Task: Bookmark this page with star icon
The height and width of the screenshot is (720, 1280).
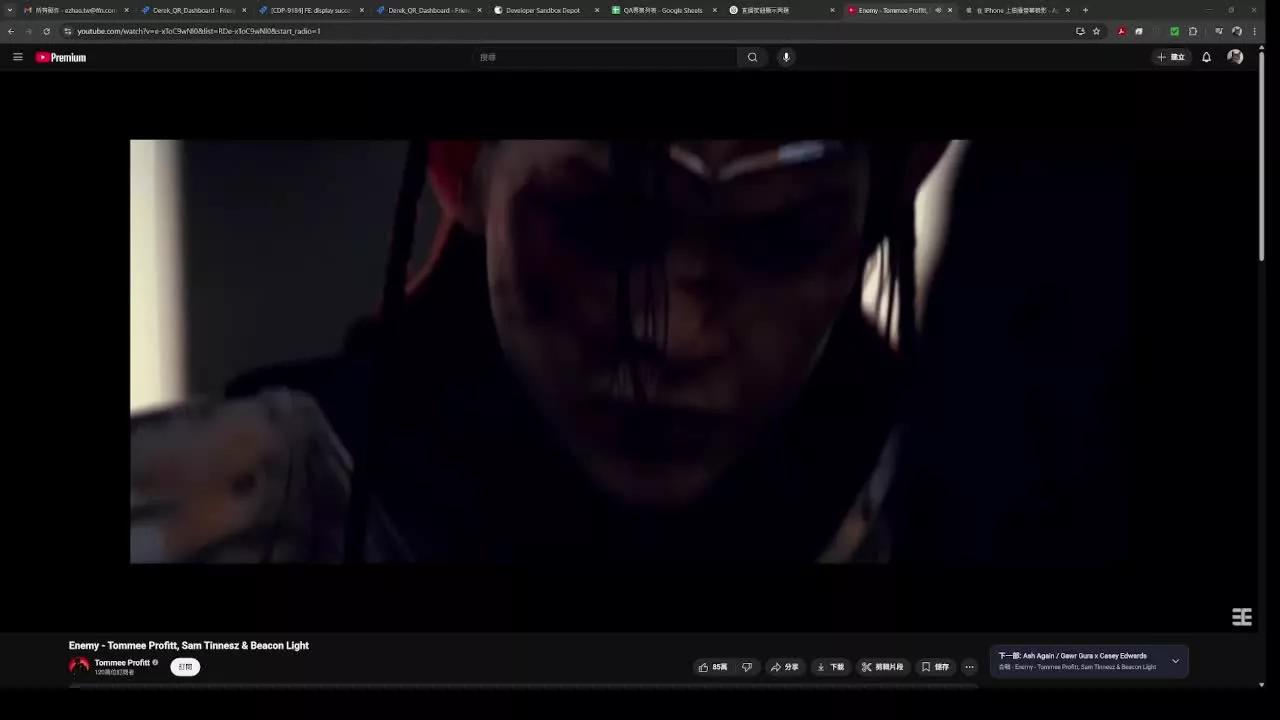Action: click(1096, 31)
